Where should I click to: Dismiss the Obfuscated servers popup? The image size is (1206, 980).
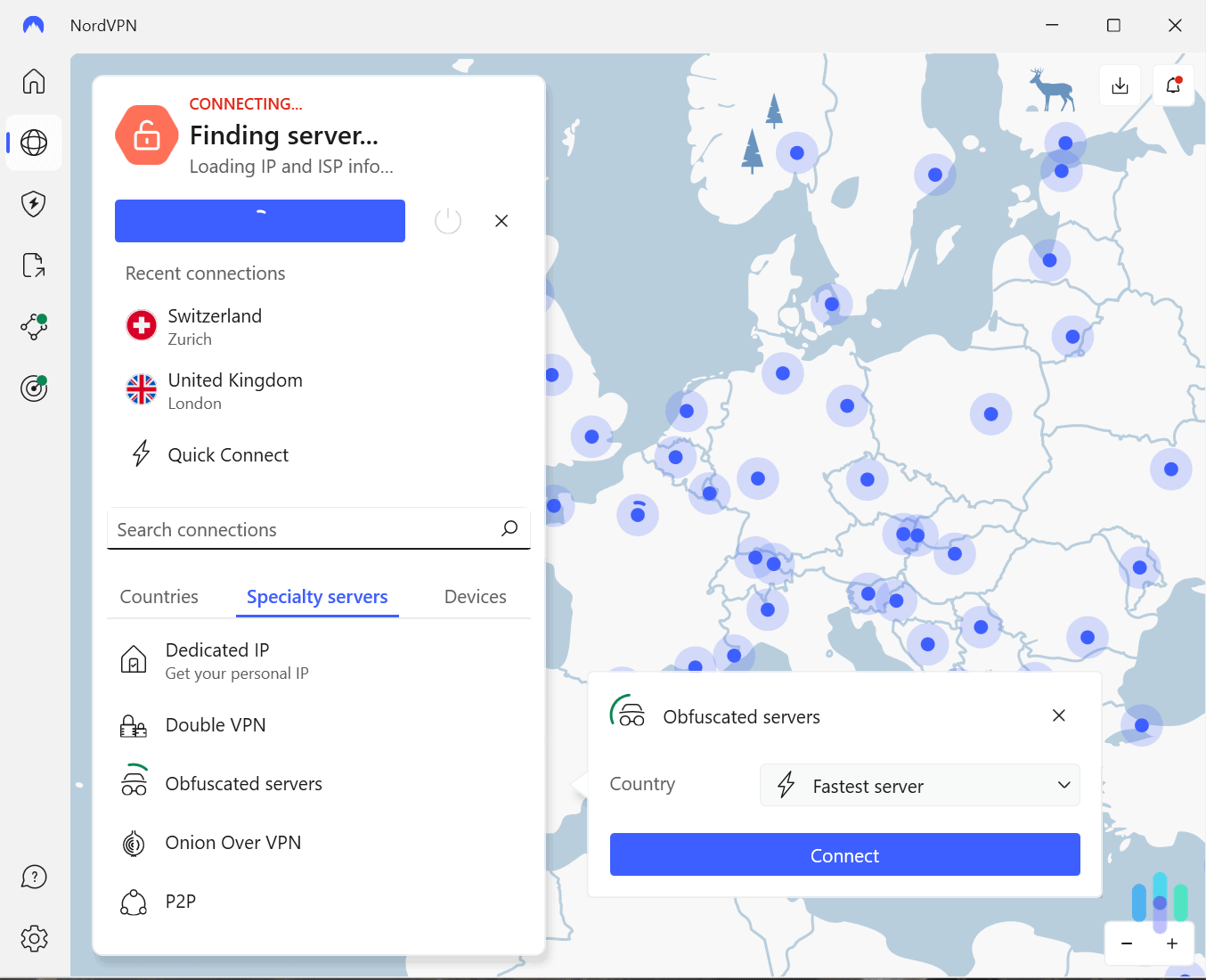point(1058,715)
